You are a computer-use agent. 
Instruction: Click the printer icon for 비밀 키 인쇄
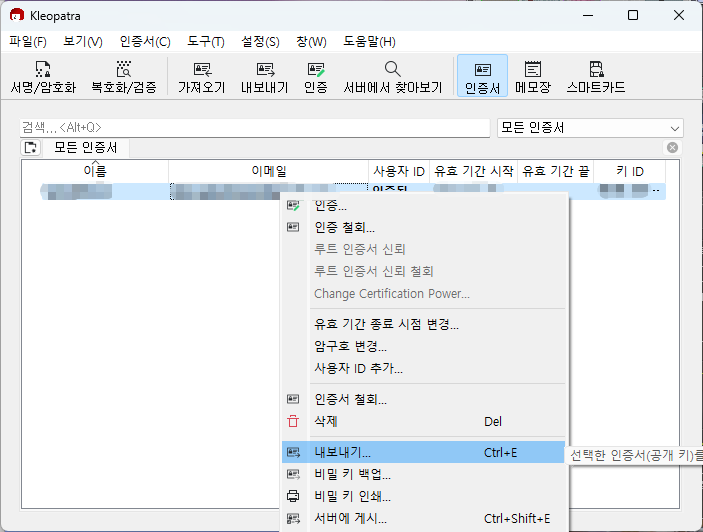coord(293,496)
